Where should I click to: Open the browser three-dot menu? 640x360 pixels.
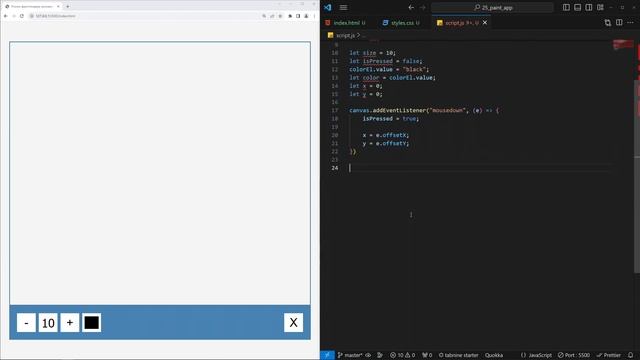pyautogui.click(x=314, y=16)
